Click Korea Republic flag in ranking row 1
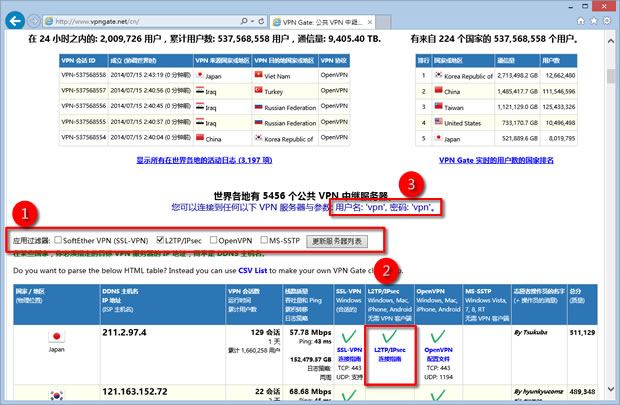This screenshot has height=405, width=620. click(x=438, y=74)
